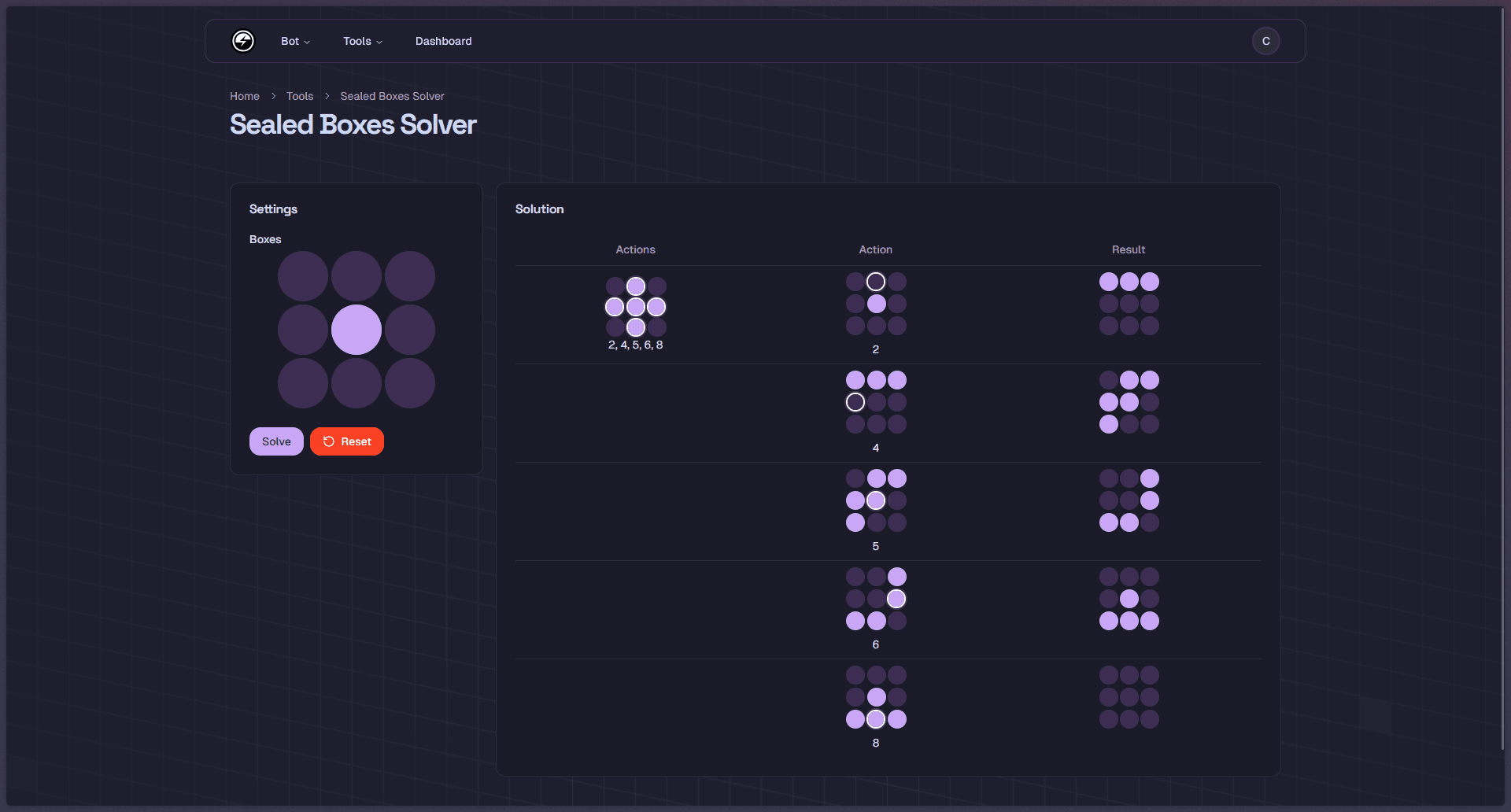This screenshot has width=1511, height=812.
Task: Open the Bot dropdown
Action: pos(295,41)
